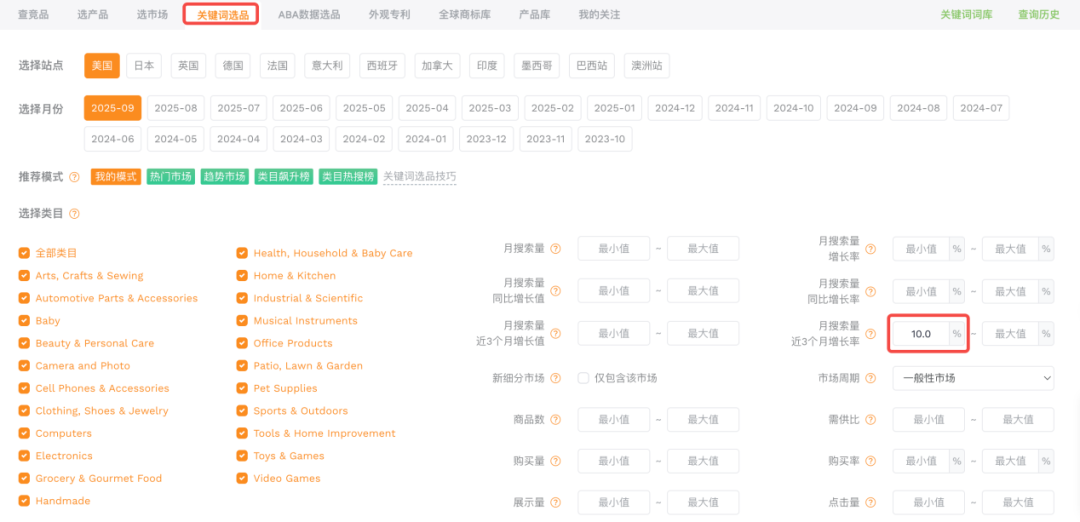
Task: Click help icon beside 月搜索量增长率
Action: 871,249
